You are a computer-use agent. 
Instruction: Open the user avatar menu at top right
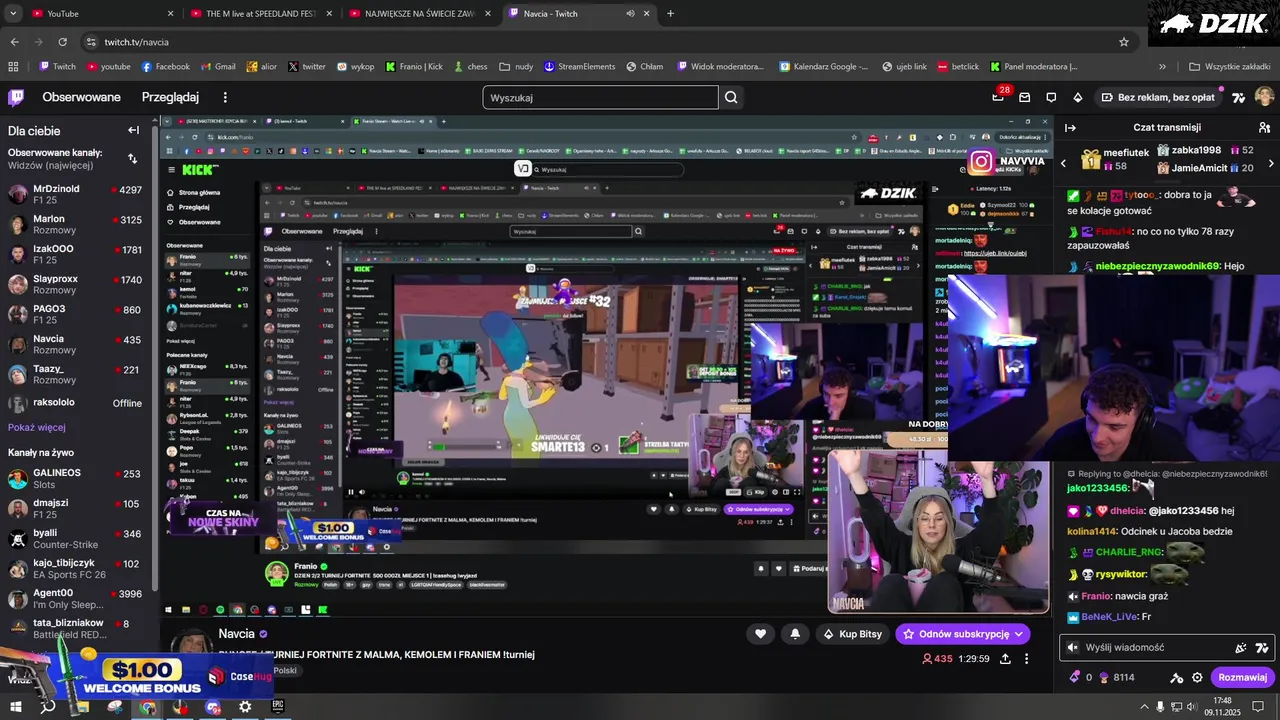(1264, 97)
